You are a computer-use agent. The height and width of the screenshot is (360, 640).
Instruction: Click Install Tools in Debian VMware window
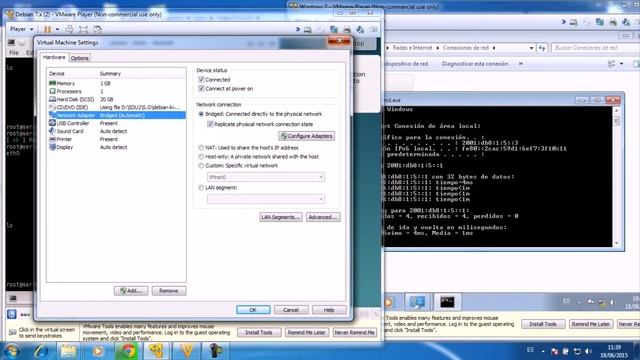click(x=259, y=333)
